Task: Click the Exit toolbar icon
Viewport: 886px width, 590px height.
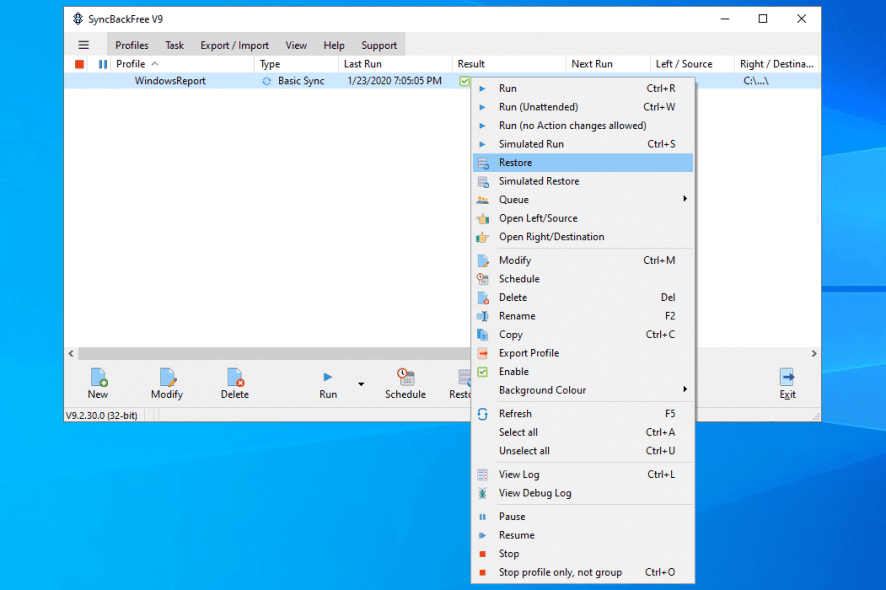Action: click(787, 377)
